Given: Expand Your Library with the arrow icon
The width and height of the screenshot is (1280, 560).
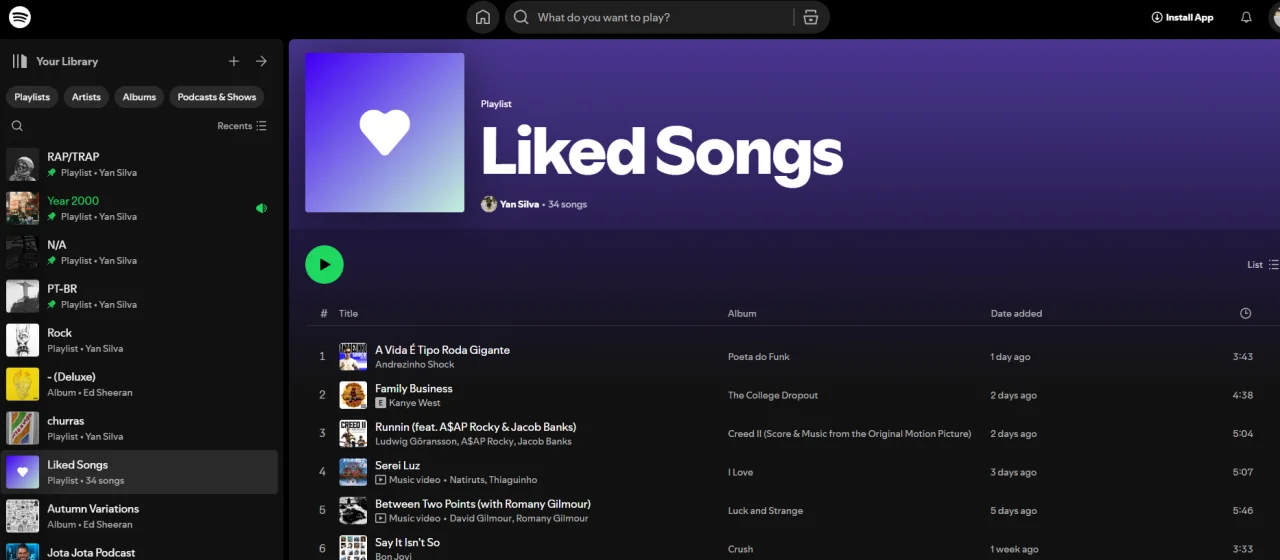Looking at the screenshot, I should click(x=261, y=61).
